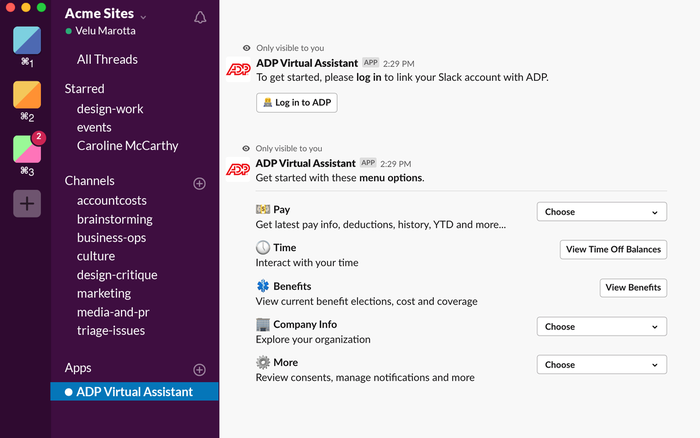Click 'Explore your organization' description
The width and height of the screenshot is (700, 438).
click(313, 340)
